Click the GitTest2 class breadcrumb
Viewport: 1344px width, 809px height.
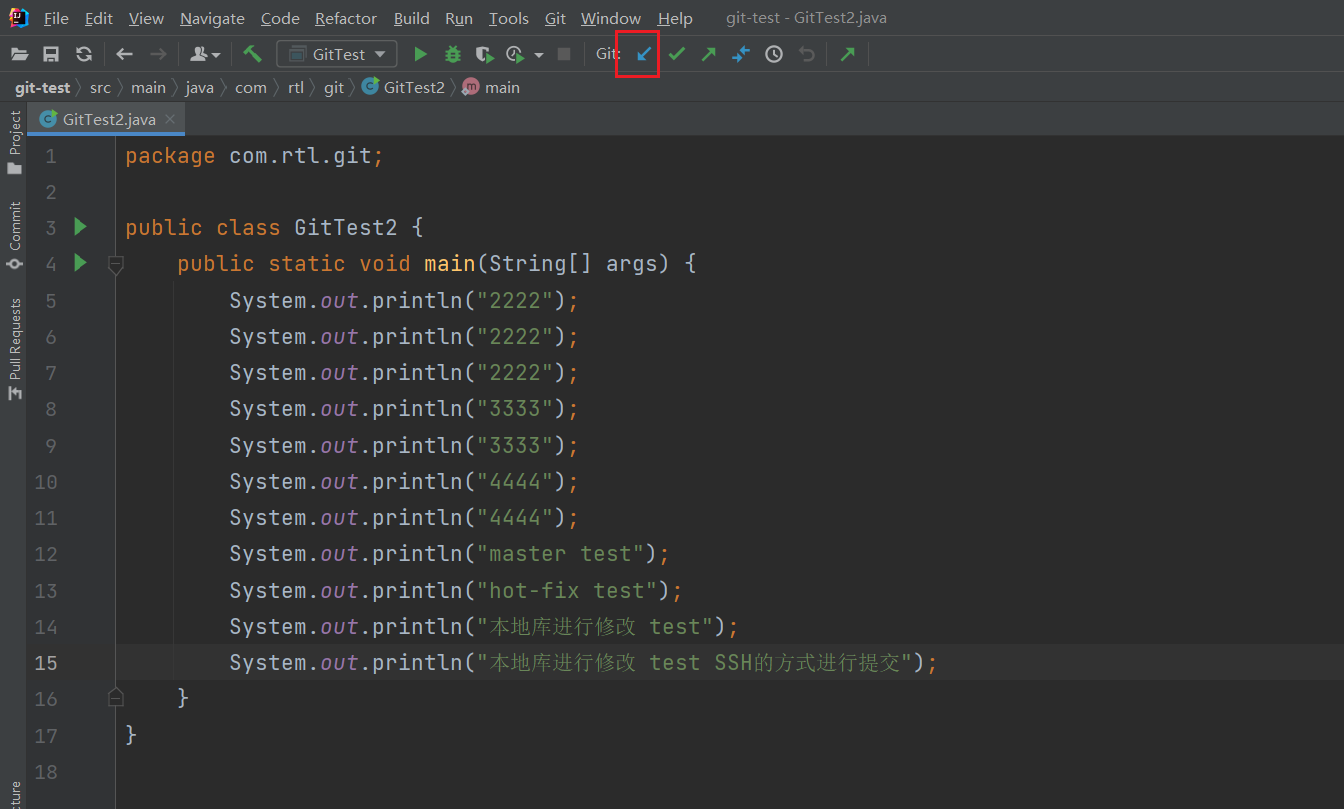pos(404,88)
